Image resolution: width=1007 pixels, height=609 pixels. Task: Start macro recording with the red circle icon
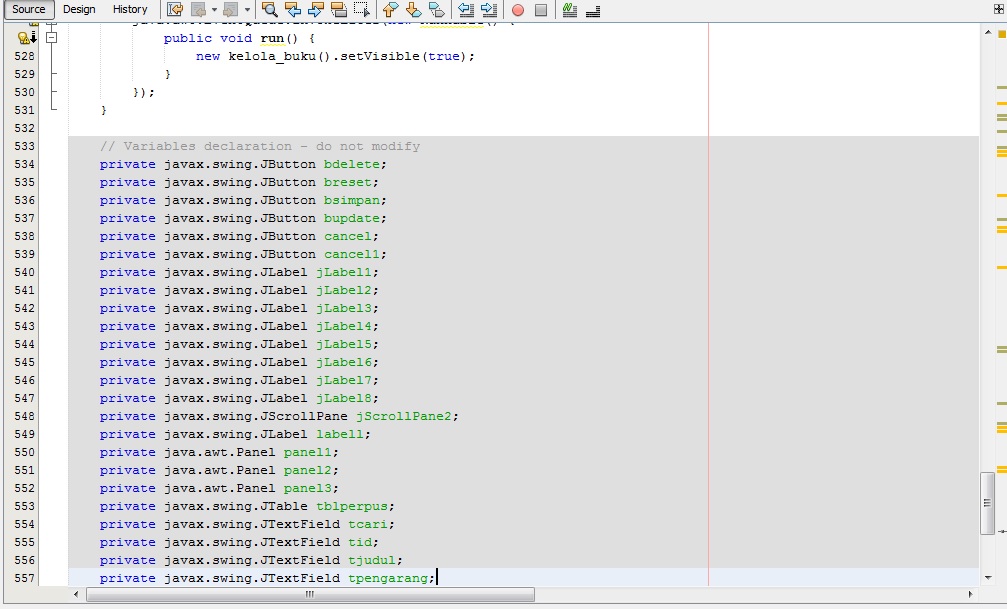517,10
